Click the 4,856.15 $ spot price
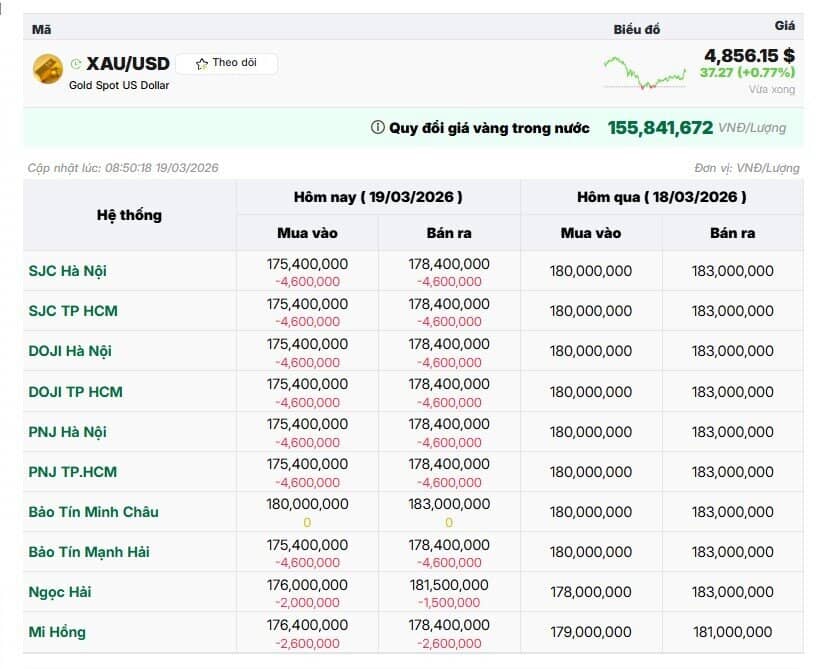 pyautogui.click(x=749, y=55)
